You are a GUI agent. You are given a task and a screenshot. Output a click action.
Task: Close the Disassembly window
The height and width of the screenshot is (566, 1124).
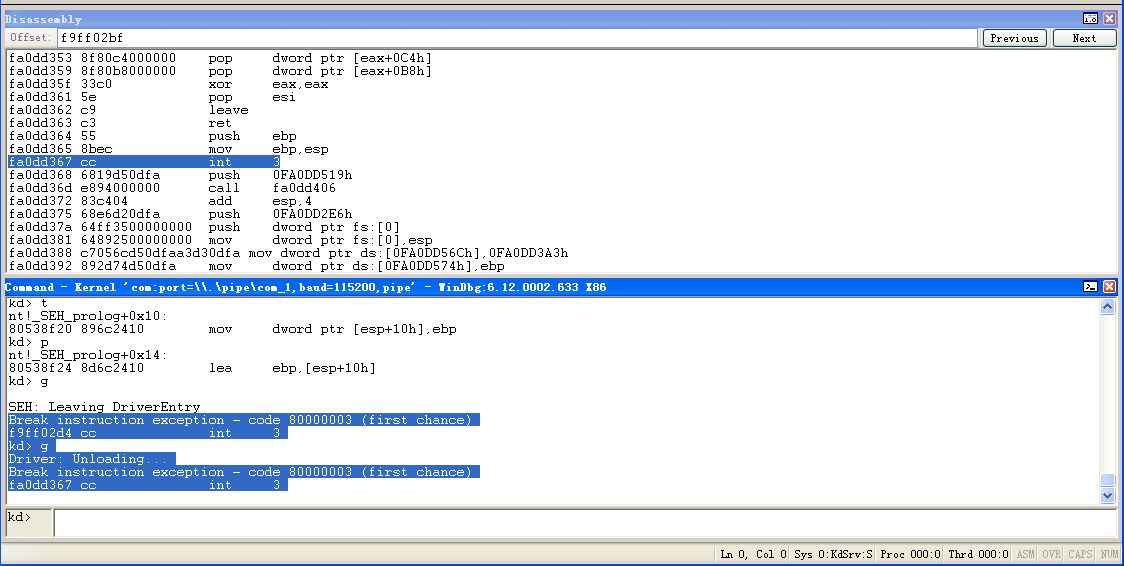point(1108,19)
